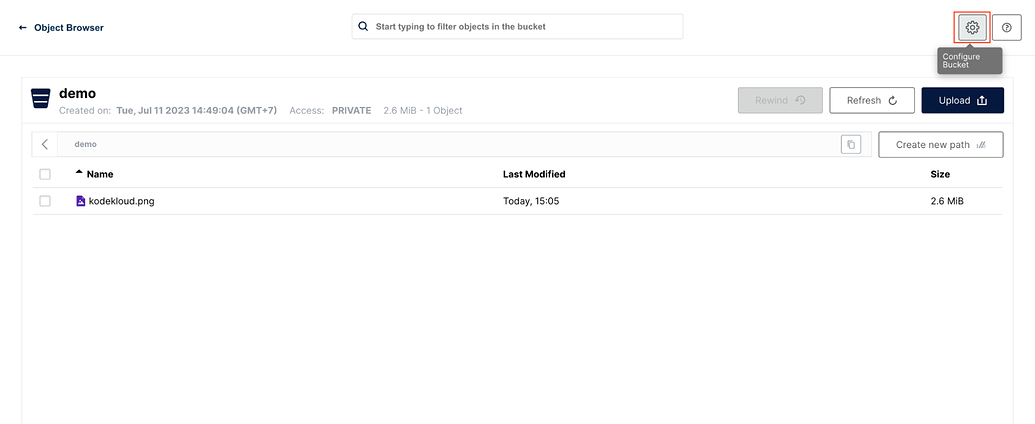Click the magnifier icon in search bar

coord(364,27)
